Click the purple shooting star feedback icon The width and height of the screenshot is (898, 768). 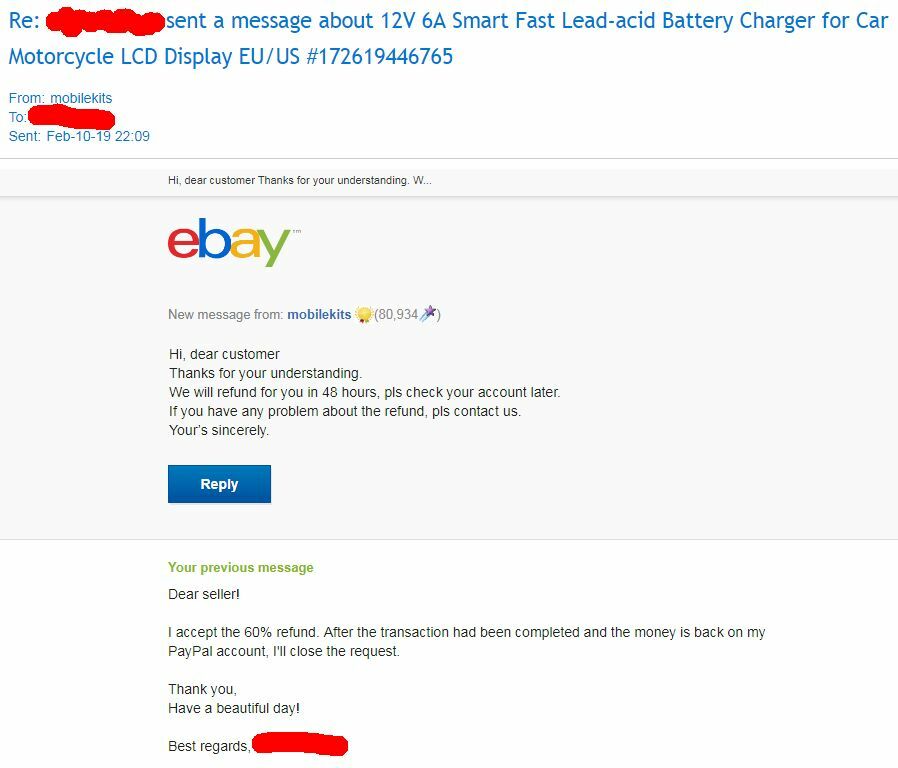(x=428, y=314)
